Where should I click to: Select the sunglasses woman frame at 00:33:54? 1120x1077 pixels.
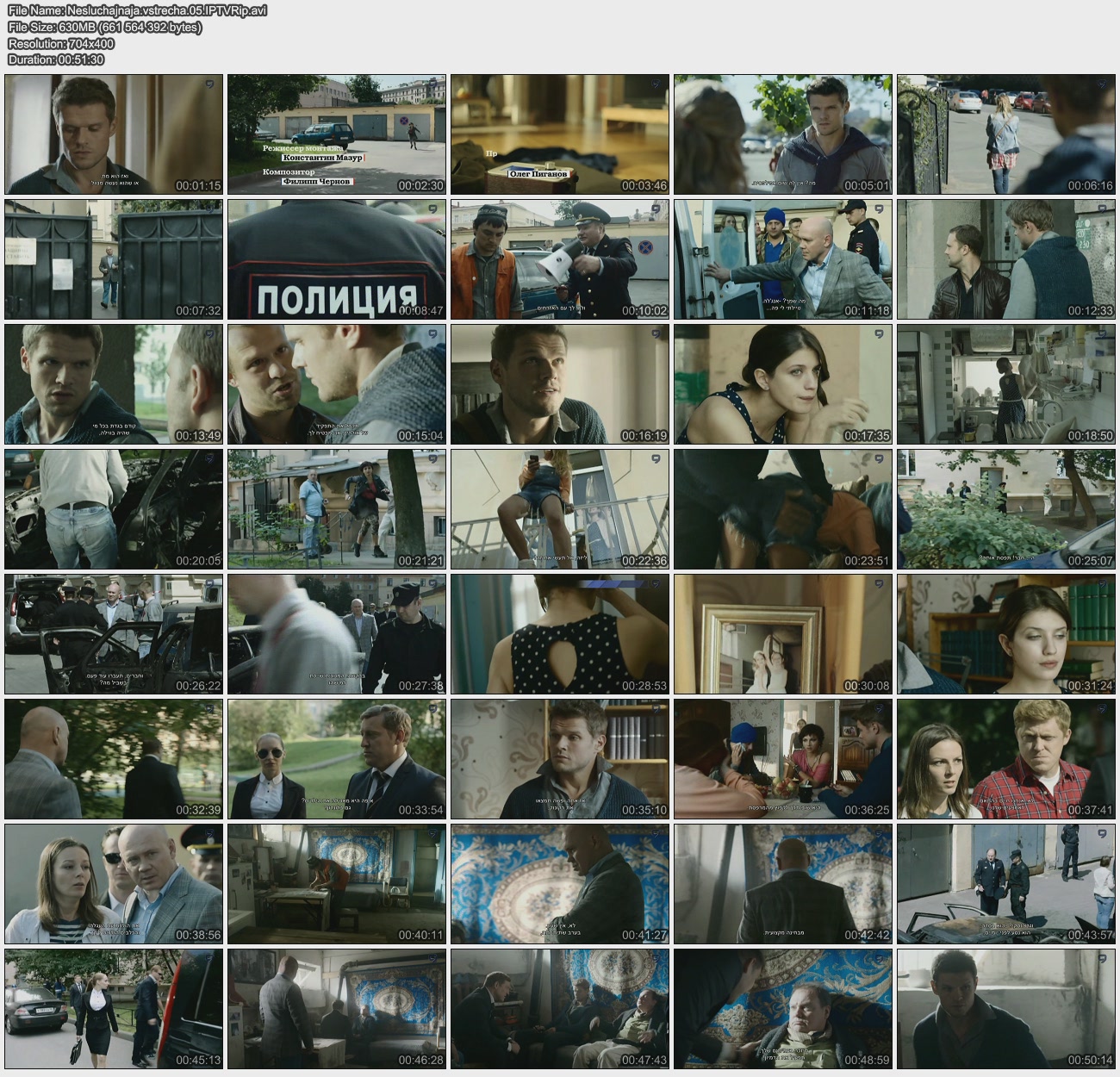point(337,759)
